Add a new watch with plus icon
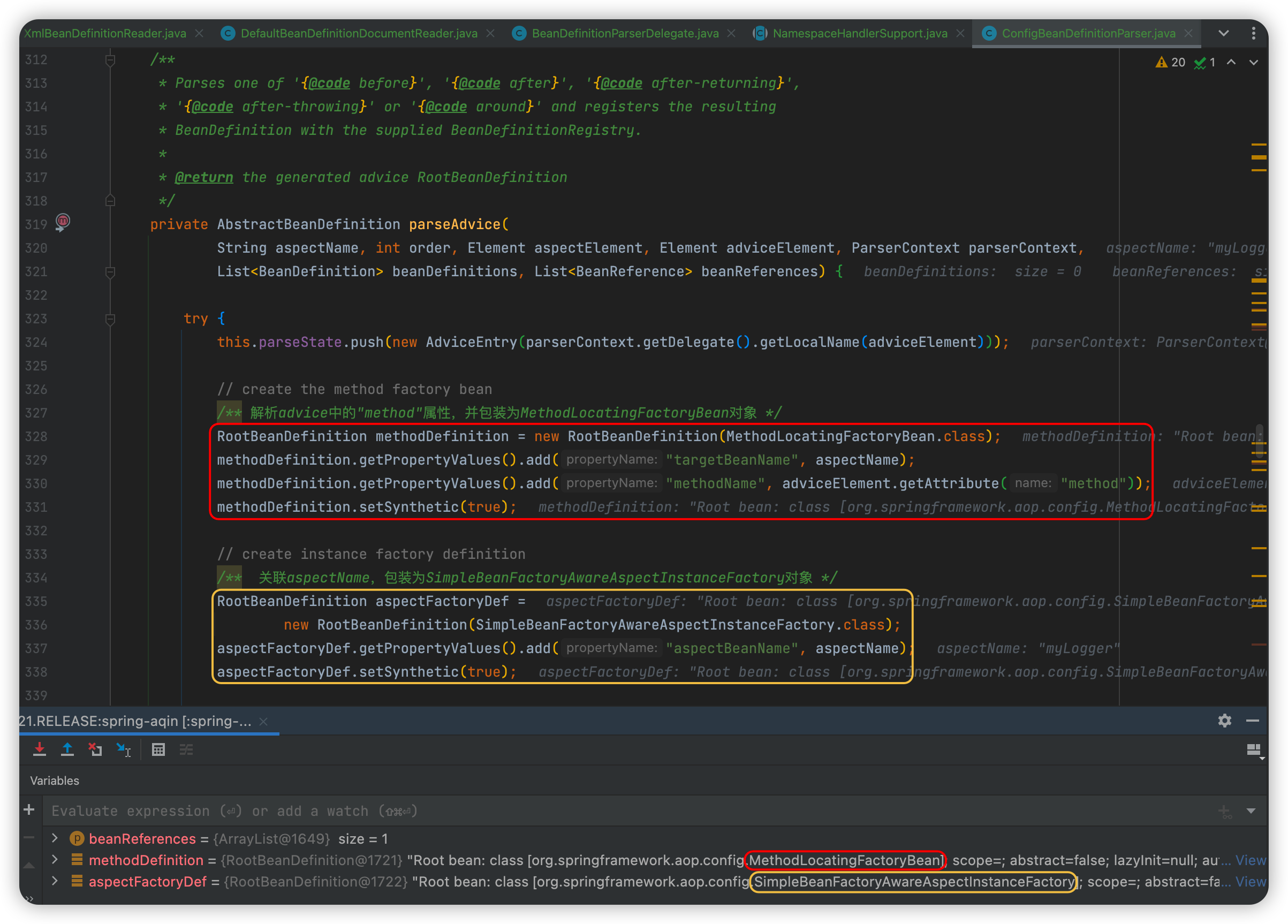The image size is (1288, 924). pos(29,810)
